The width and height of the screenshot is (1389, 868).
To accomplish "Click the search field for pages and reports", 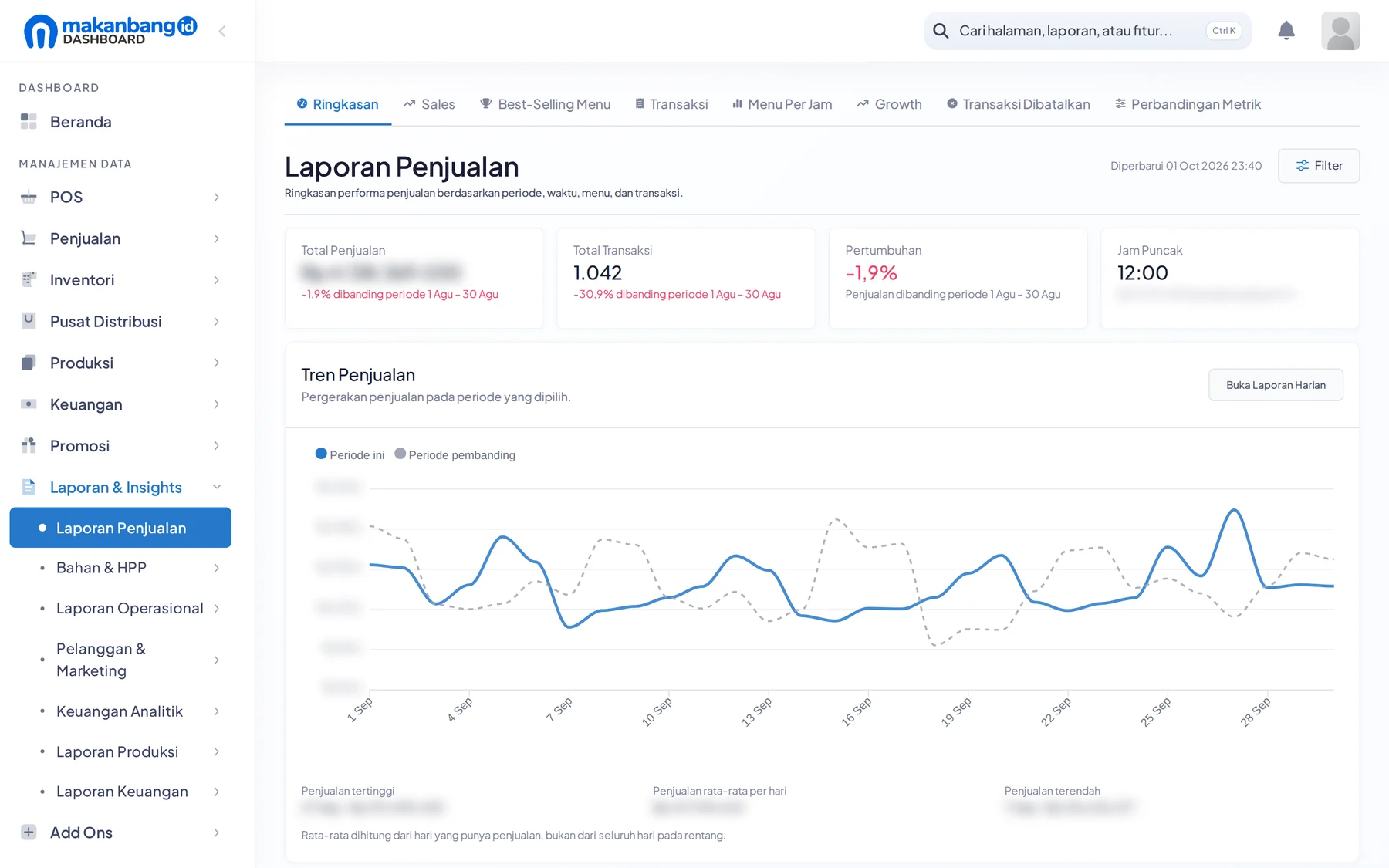I will click(1087, 31).
